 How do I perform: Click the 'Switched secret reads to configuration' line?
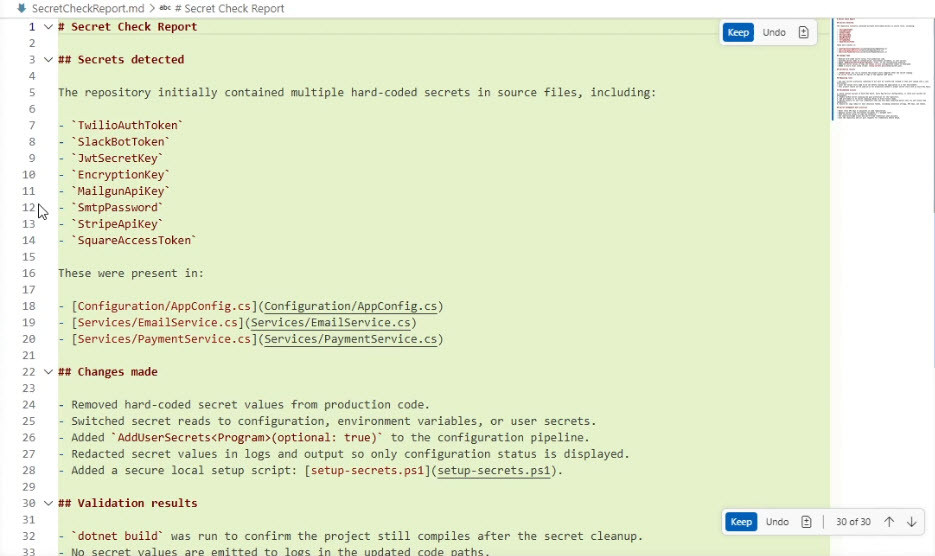[327, 421]
